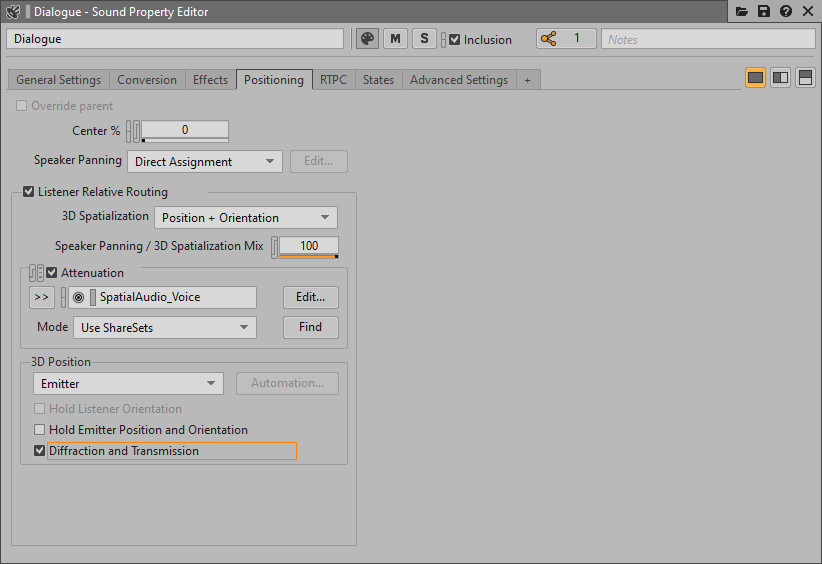Switch to top-bottom split panel layout
822x564 pixels.
(805, 78)
